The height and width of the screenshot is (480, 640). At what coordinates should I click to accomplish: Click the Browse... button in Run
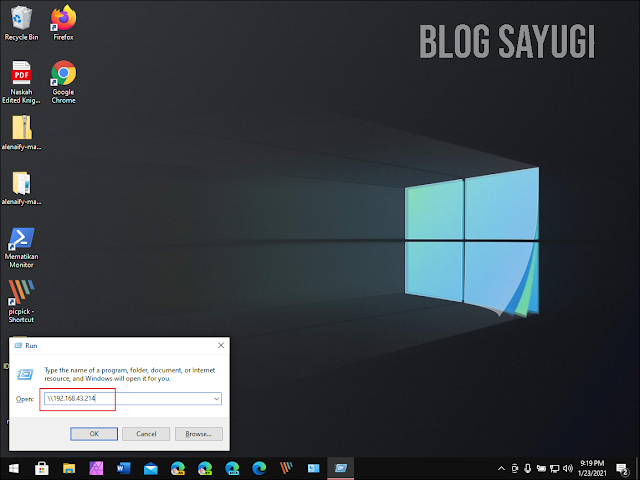point(198,434)
